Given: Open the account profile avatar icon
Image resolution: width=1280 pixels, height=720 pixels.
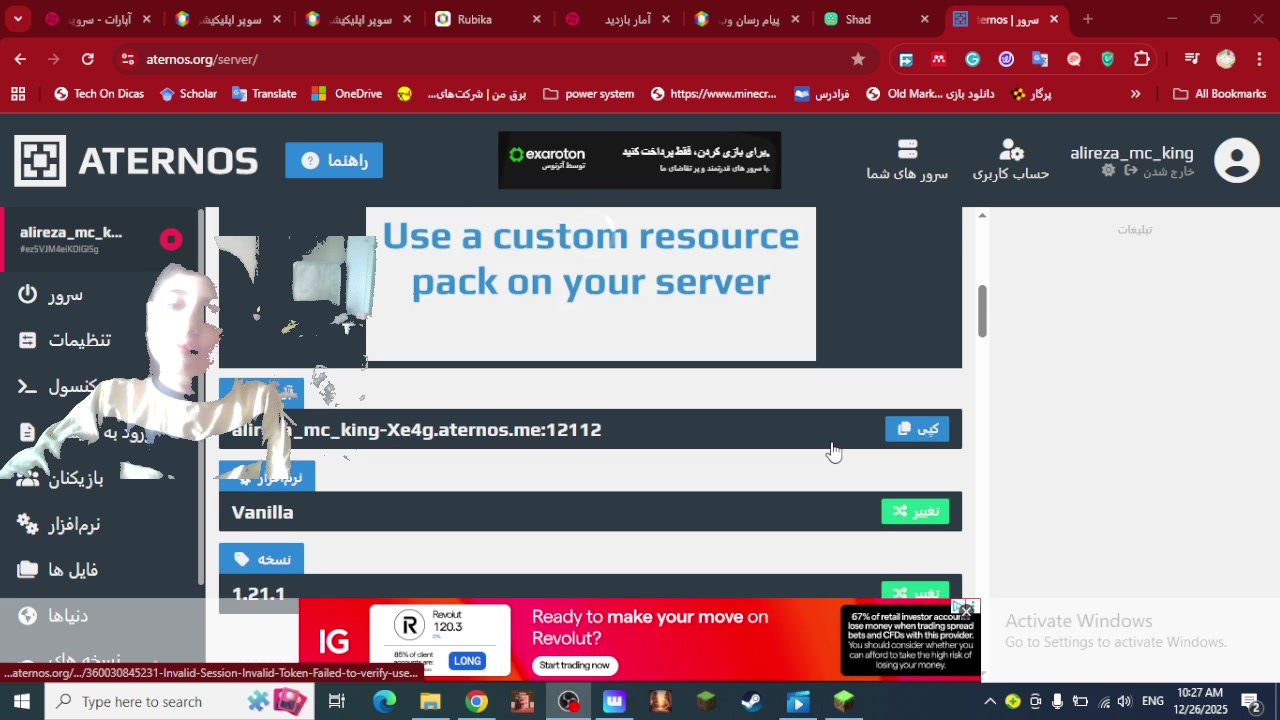Looking at the screenshot, I should coord(1236,161).
